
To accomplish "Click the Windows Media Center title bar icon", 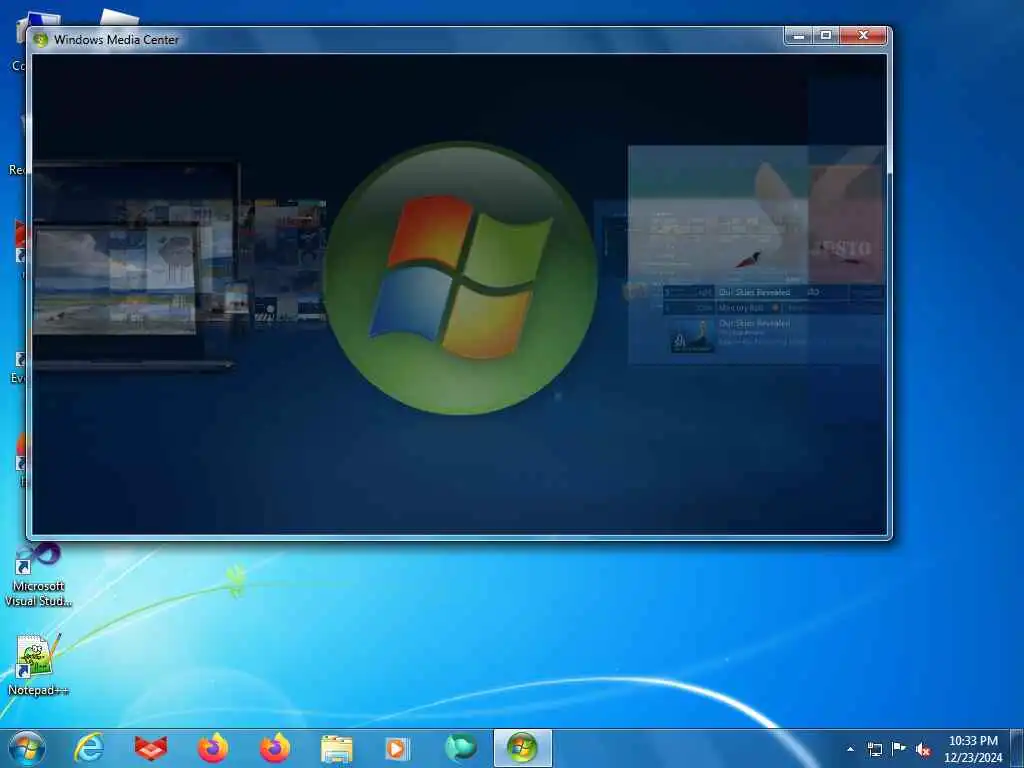I will (40, 40).
